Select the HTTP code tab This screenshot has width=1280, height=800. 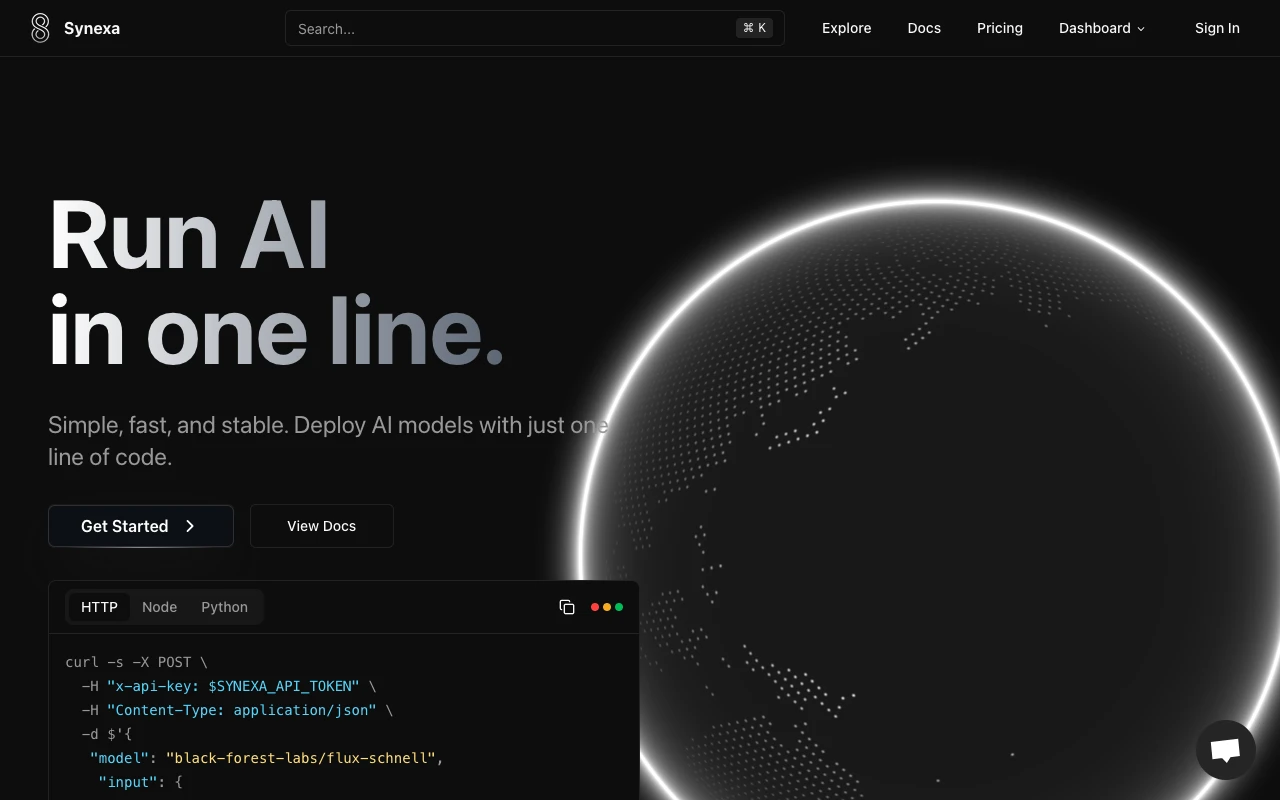coord(99,607)
